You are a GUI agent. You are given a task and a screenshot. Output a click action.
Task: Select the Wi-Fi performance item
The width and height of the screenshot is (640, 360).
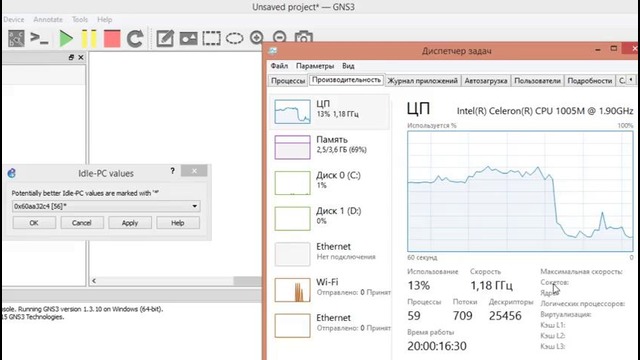click(x=329, y=289)
